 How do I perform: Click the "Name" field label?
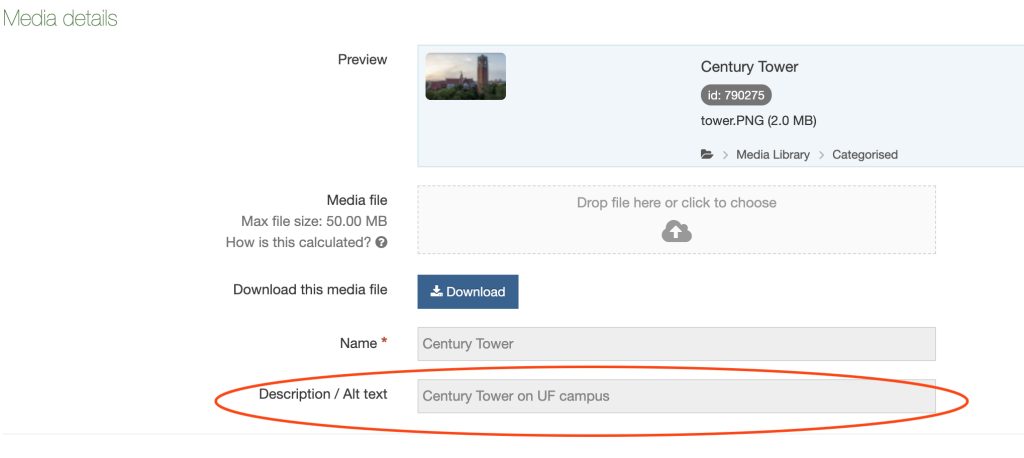click(x=358, y=343)
